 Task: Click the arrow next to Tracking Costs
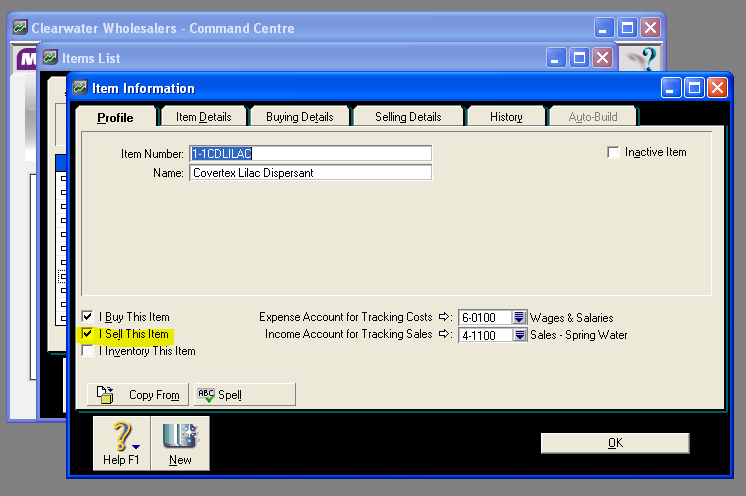[x=444, y=317]
